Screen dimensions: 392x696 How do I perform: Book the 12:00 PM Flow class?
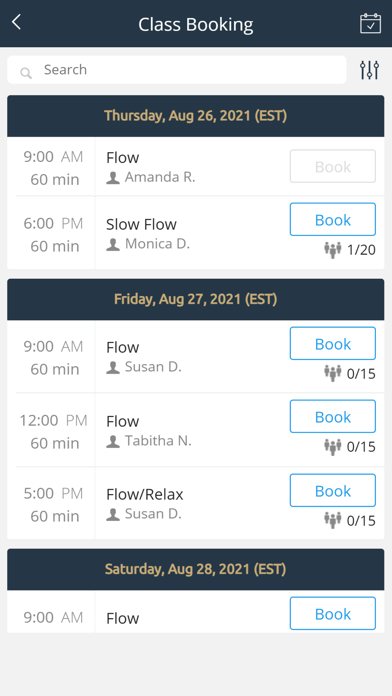coord(333,416)
